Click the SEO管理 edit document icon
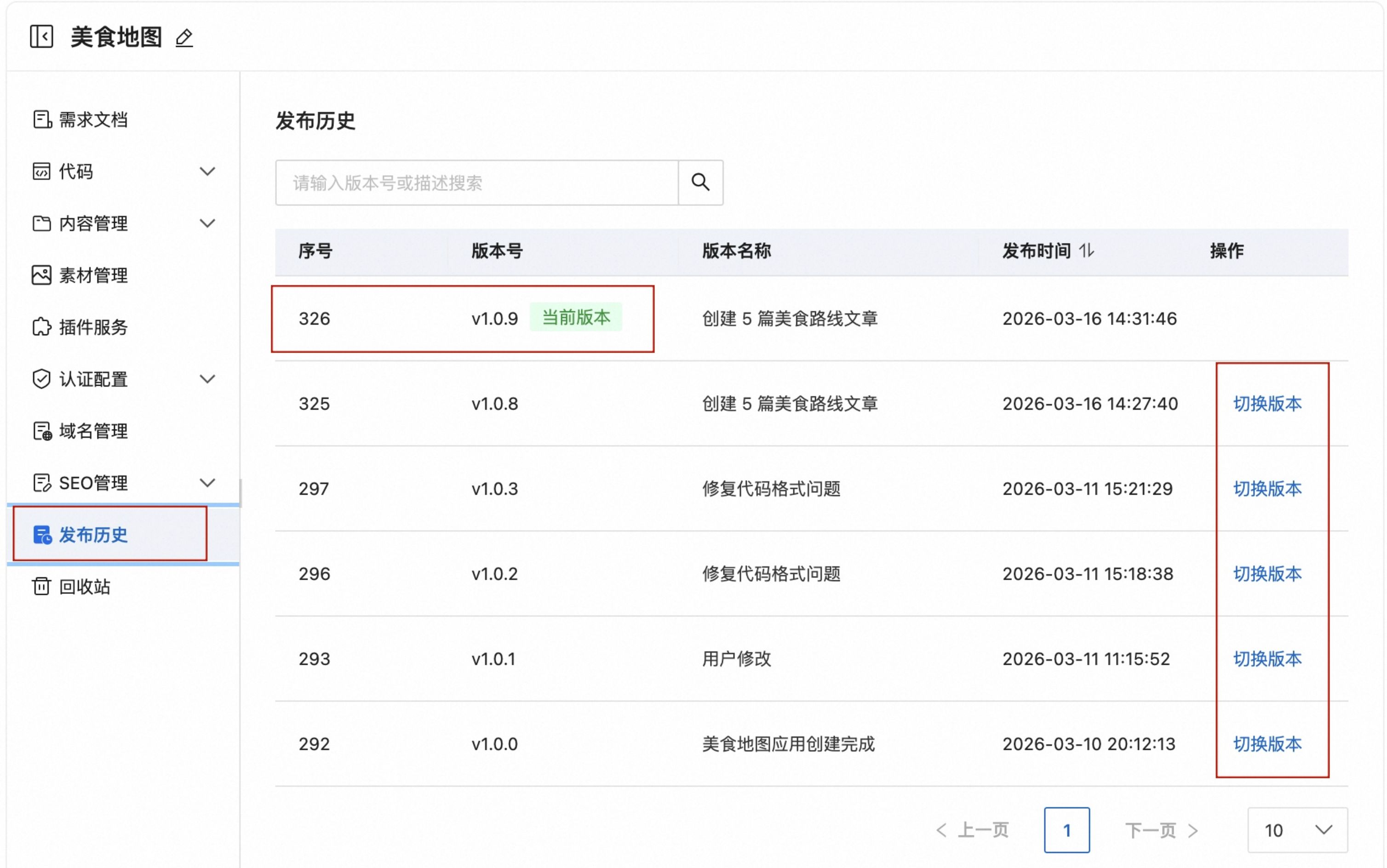This screenshot has width=1387, height=868. [x=42, y=483]
